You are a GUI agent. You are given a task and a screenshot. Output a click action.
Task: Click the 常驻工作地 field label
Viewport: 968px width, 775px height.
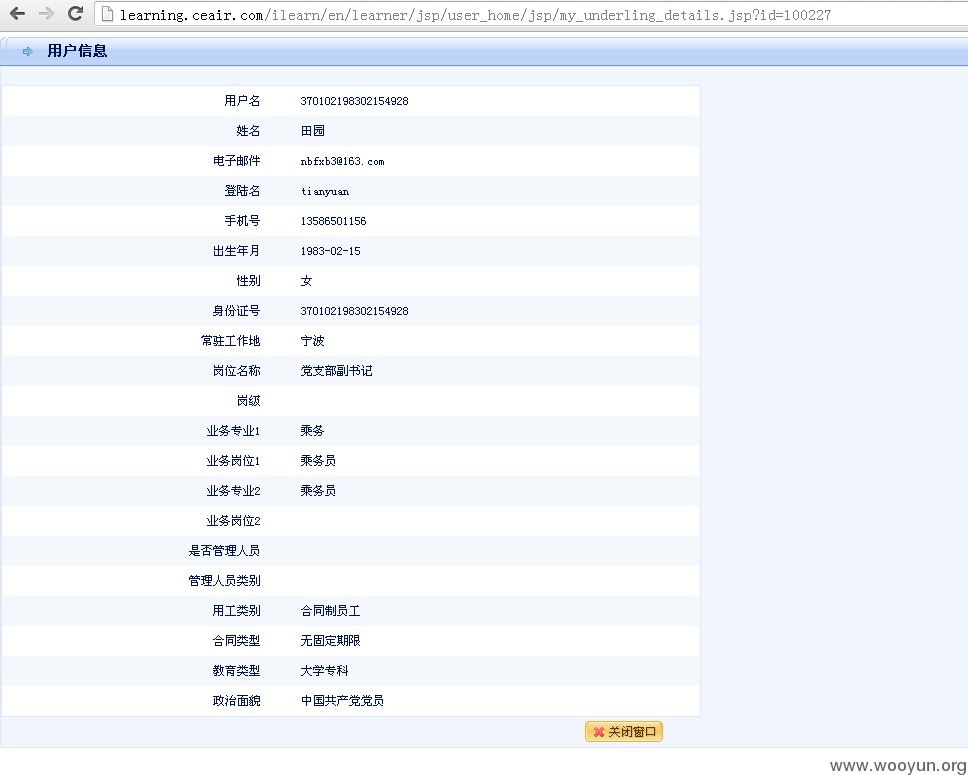[230, 341]
